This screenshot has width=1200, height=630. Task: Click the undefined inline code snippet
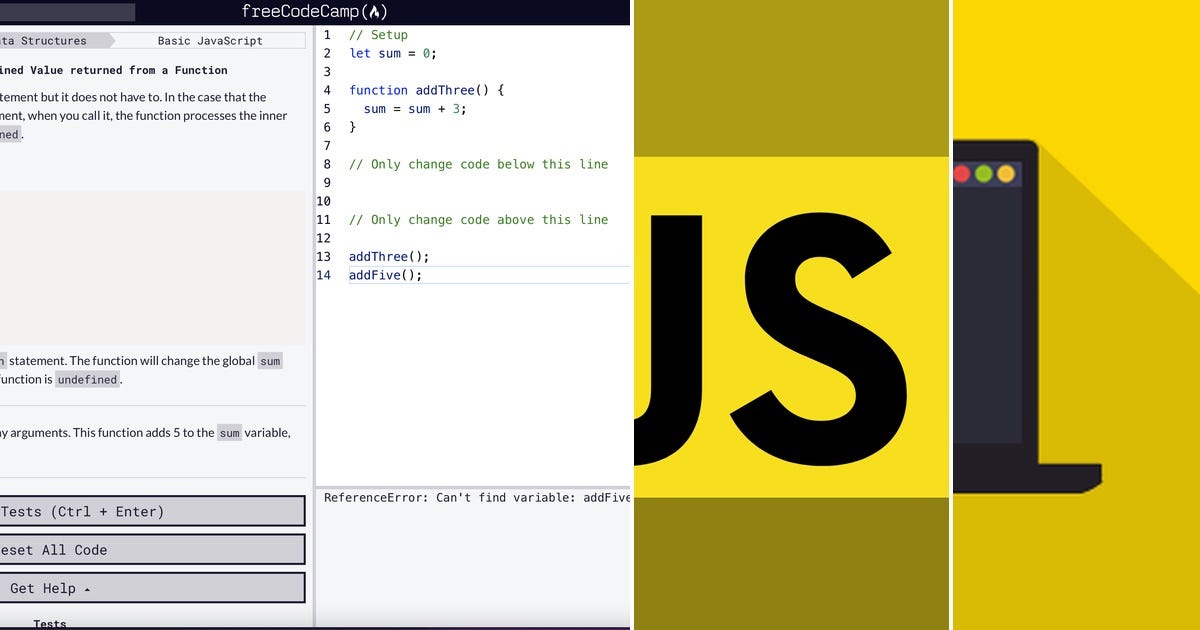87,379
